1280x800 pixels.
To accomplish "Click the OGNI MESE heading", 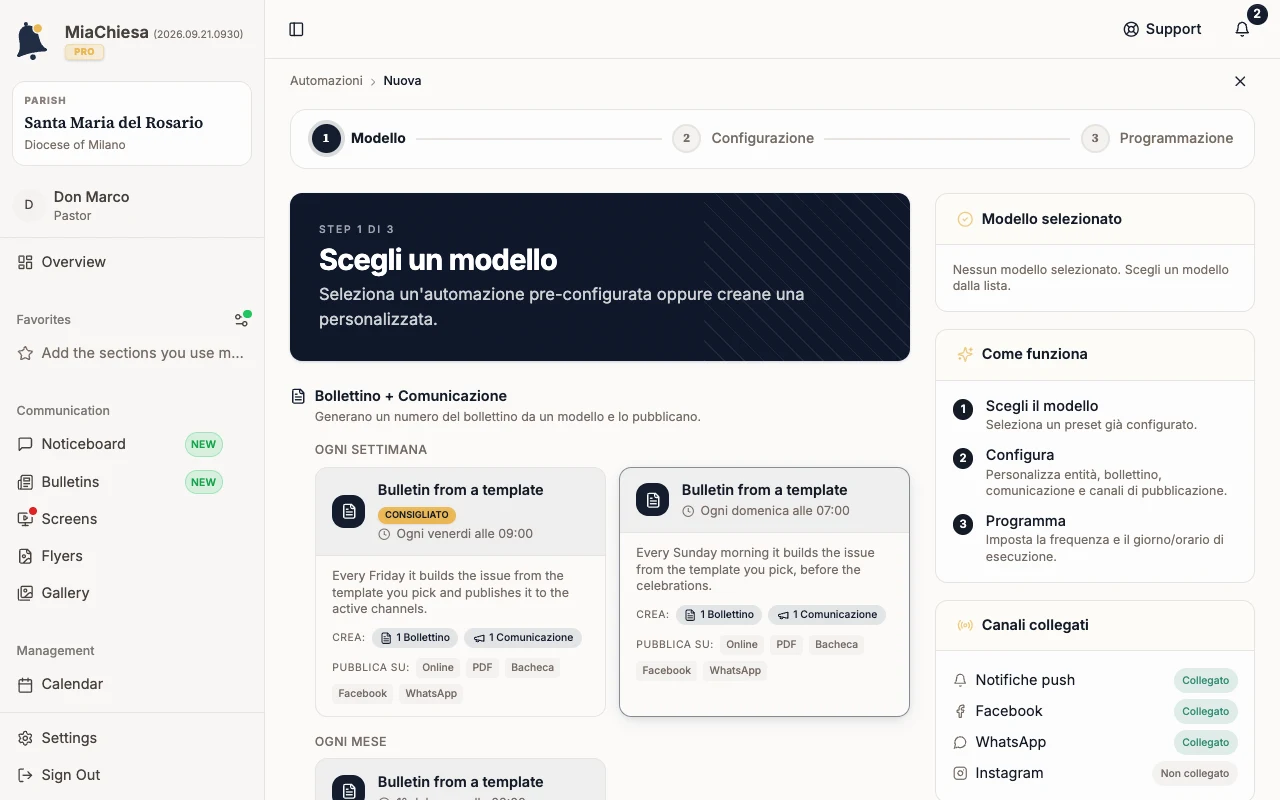I will pos(351,742).
